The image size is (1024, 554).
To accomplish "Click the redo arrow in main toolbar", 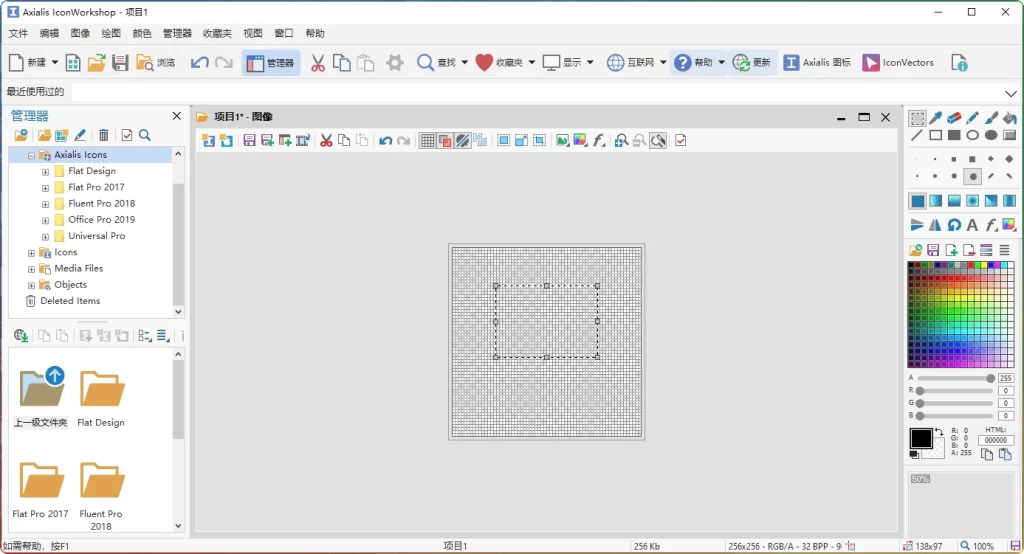I will coord(224,63).
